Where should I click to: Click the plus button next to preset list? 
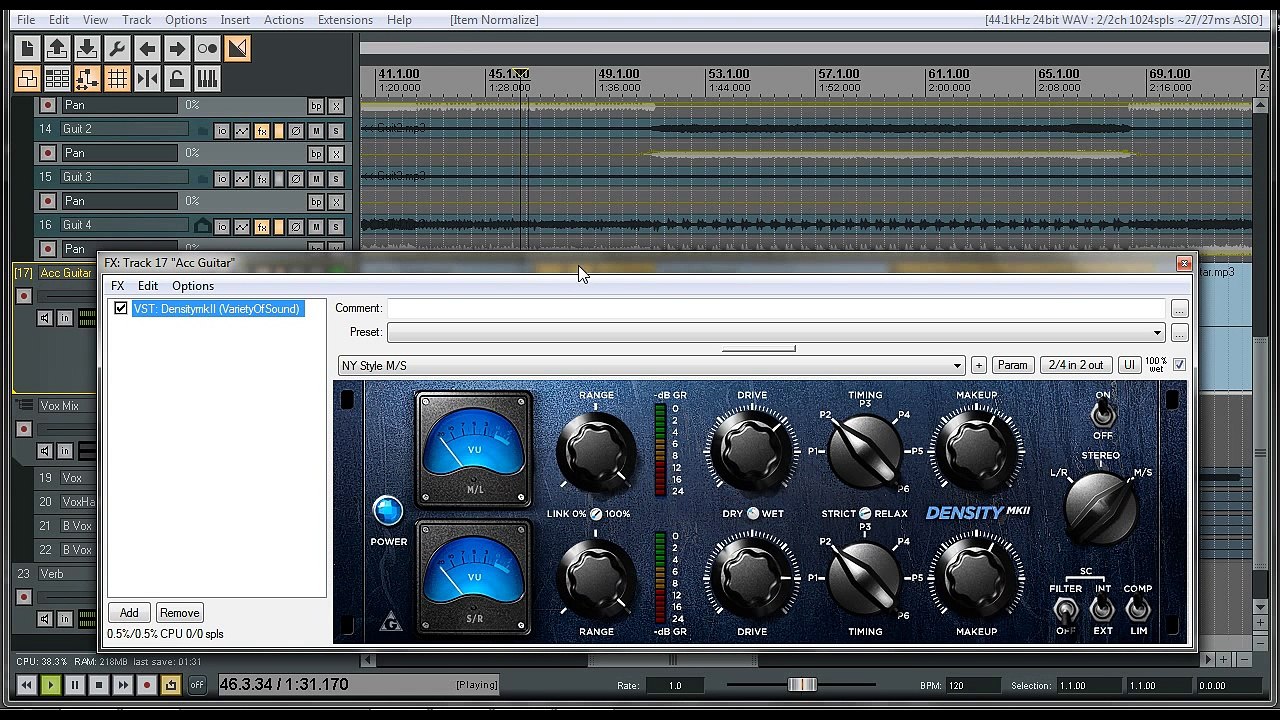click(978, 366)
